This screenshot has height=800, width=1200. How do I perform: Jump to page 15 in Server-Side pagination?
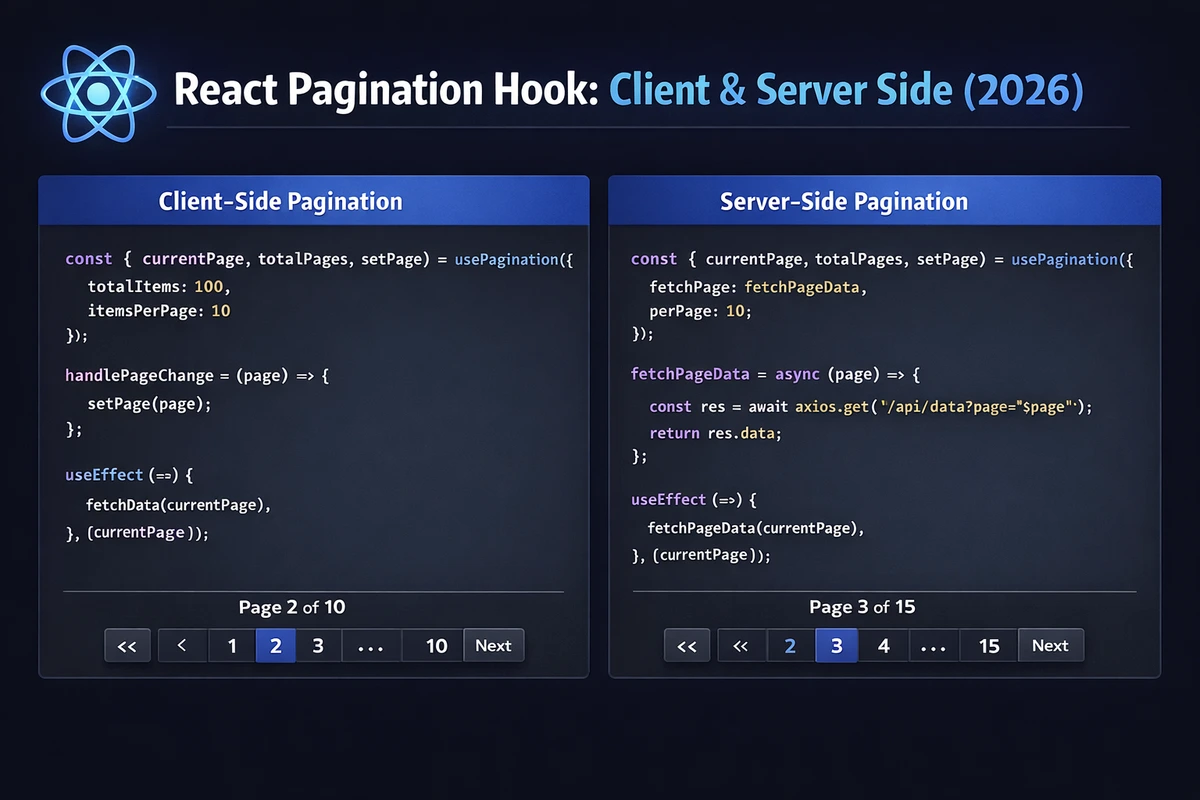(988, 645)
